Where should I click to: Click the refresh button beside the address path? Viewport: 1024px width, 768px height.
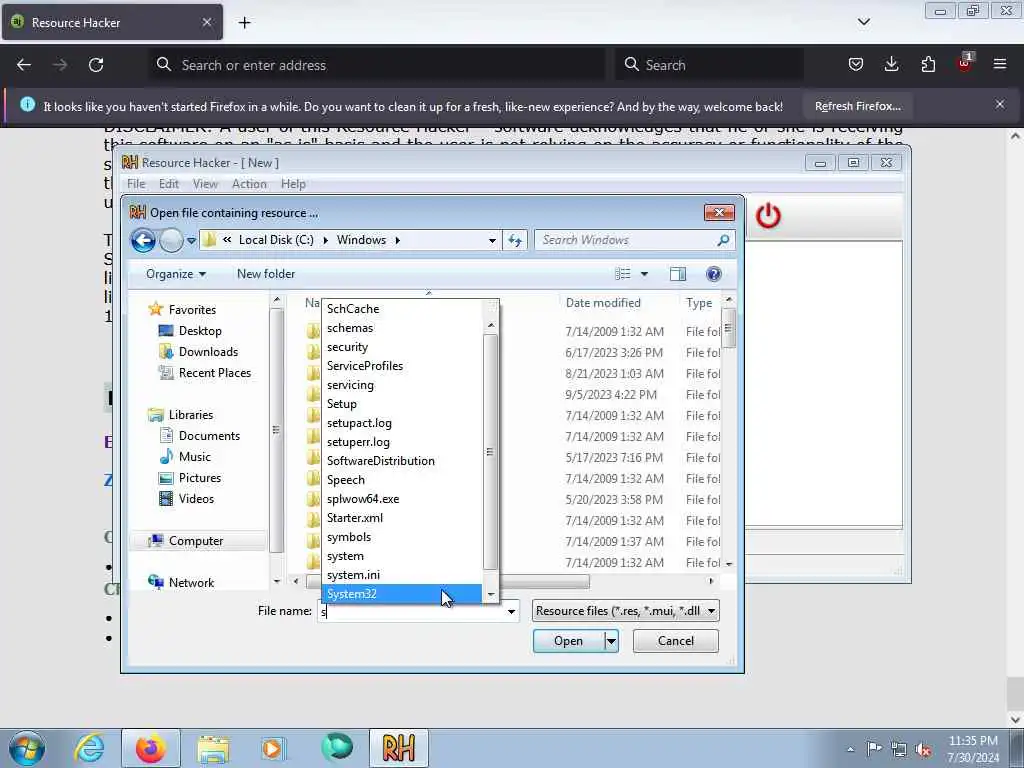click(x=515, y=240)
